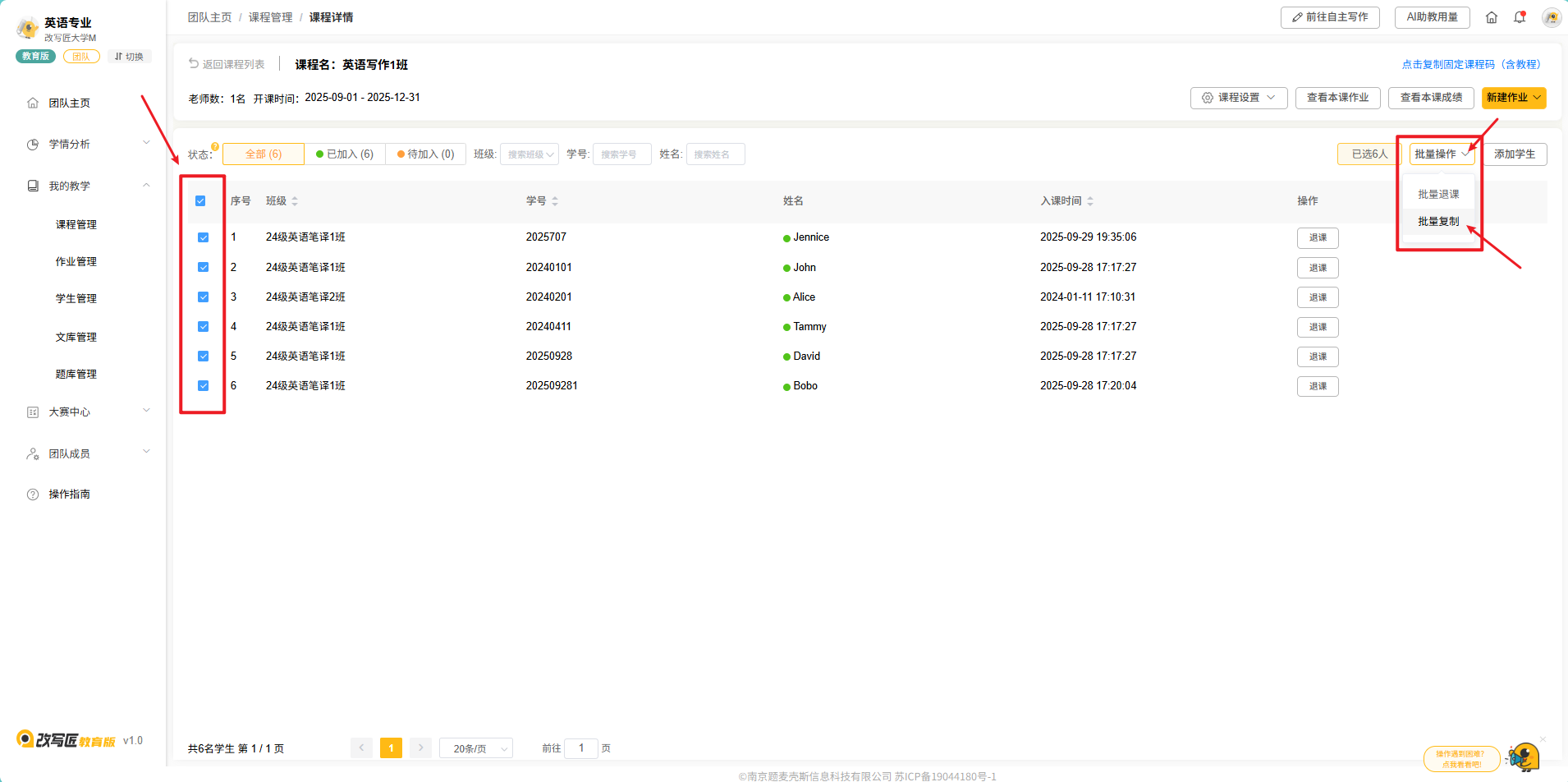Open the 课程设置 dropdown
The width and height of the screenshot is (1568, 782).
tap(1238, 98)
